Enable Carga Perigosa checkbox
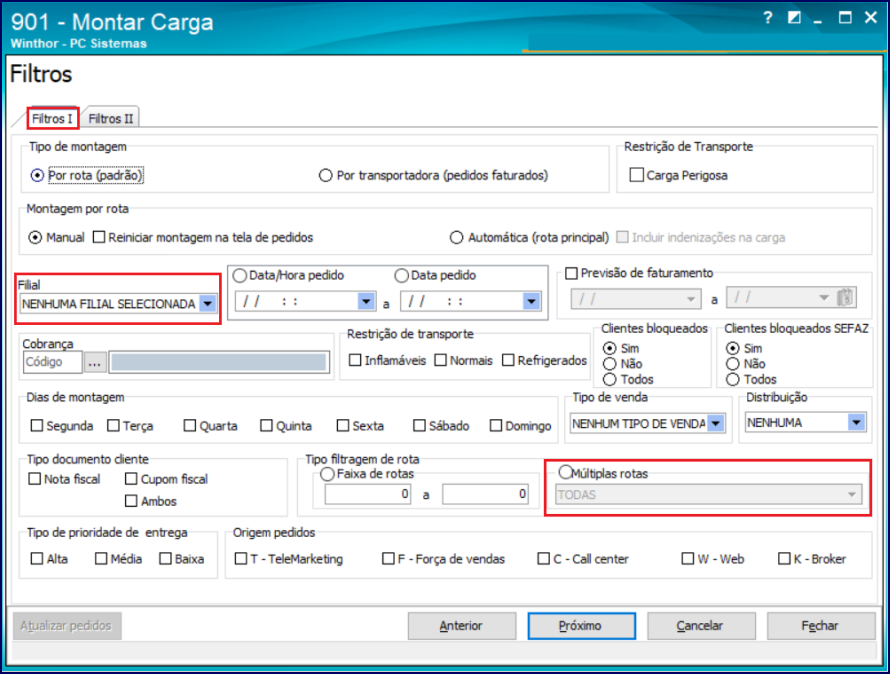This screenshot has width=890, height=674. click(637, 175)
